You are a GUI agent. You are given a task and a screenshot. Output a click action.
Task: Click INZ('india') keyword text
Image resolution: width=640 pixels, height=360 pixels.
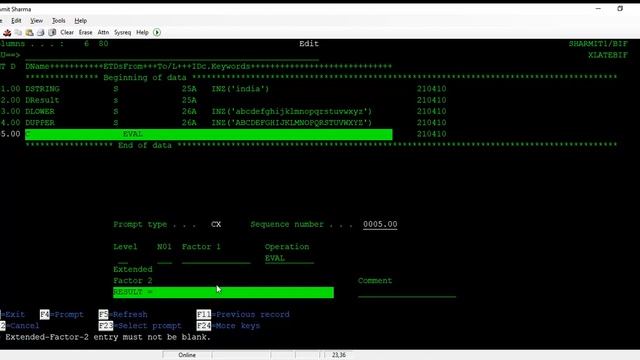tap(240, 89)
